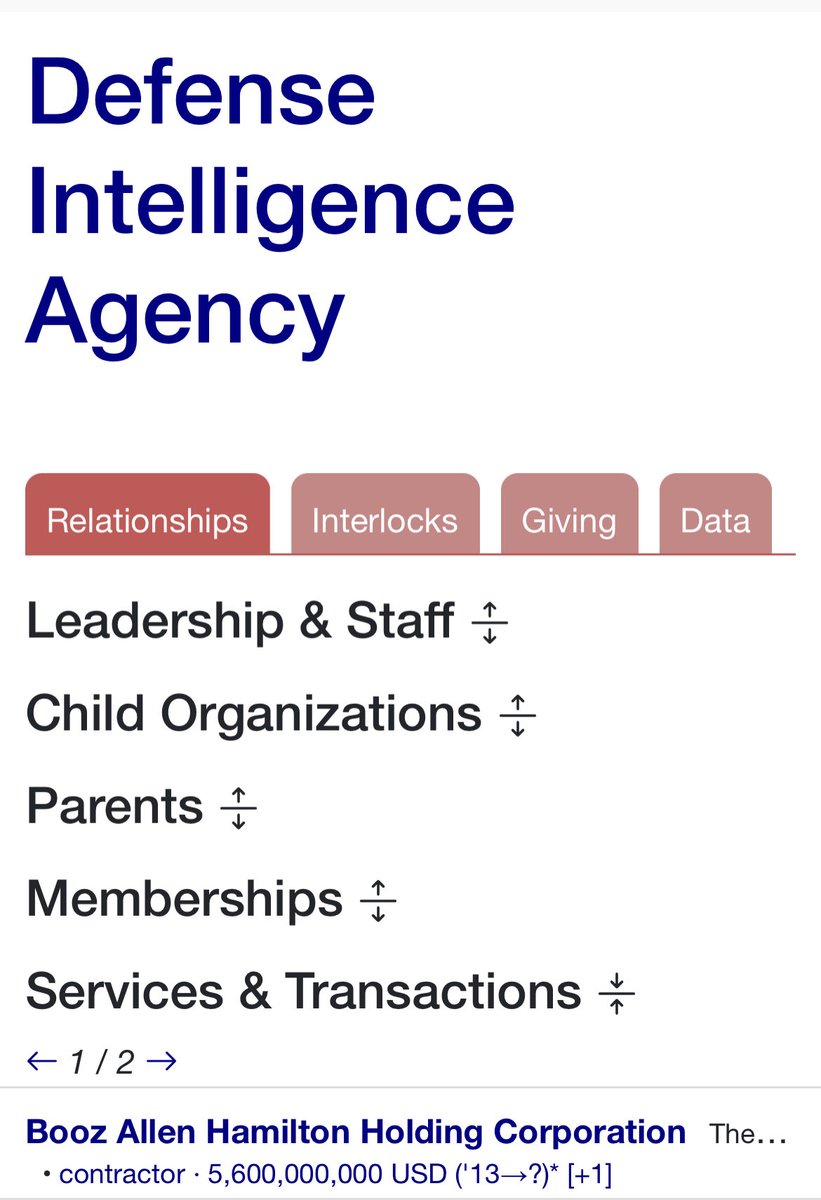Click the expand arrows icon beside Parents
Image resolution: width=821 pixels, height=1200 pixels.
[238, 808]
